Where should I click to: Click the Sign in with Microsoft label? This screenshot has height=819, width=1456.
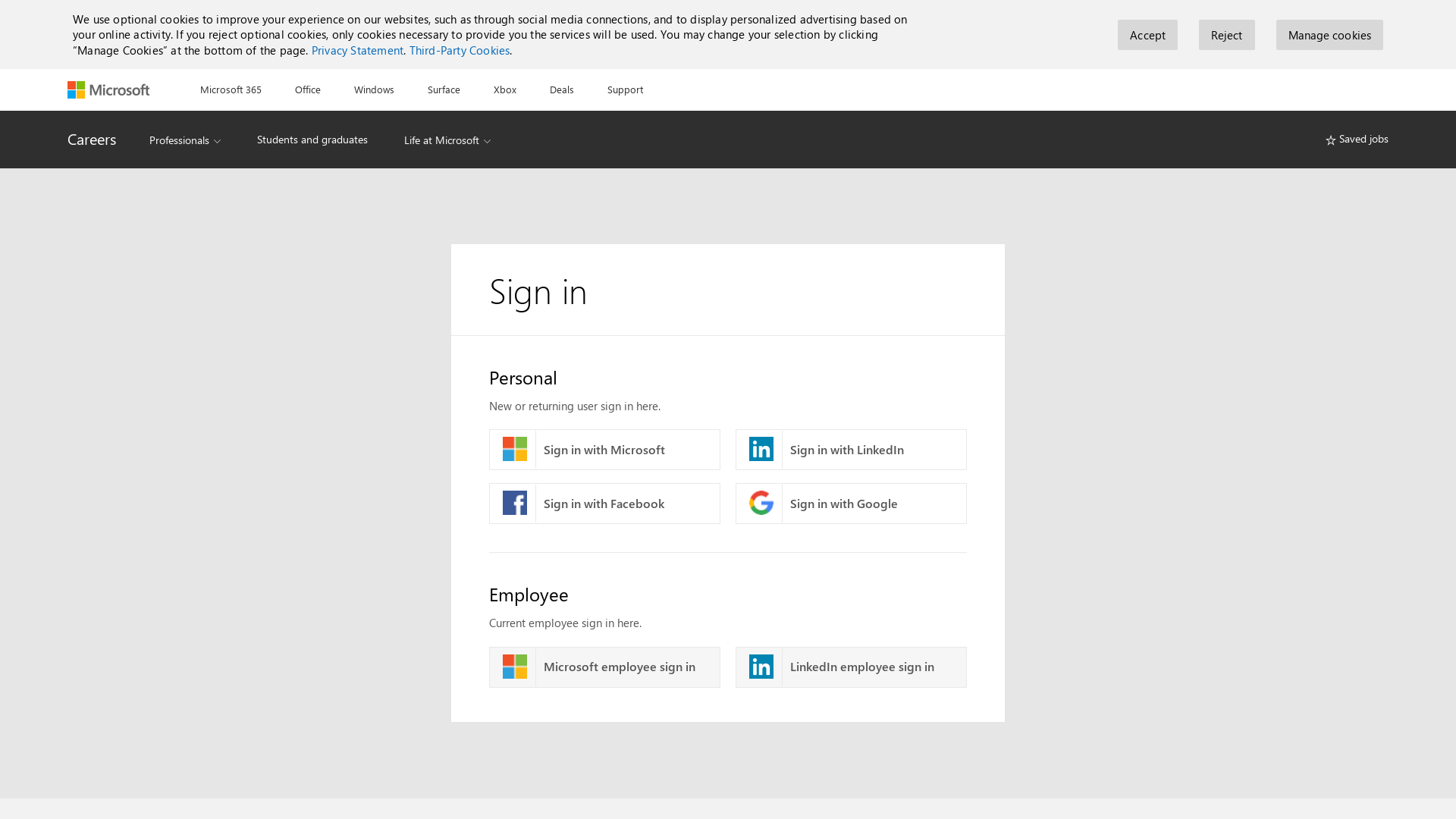coord(604,450)
